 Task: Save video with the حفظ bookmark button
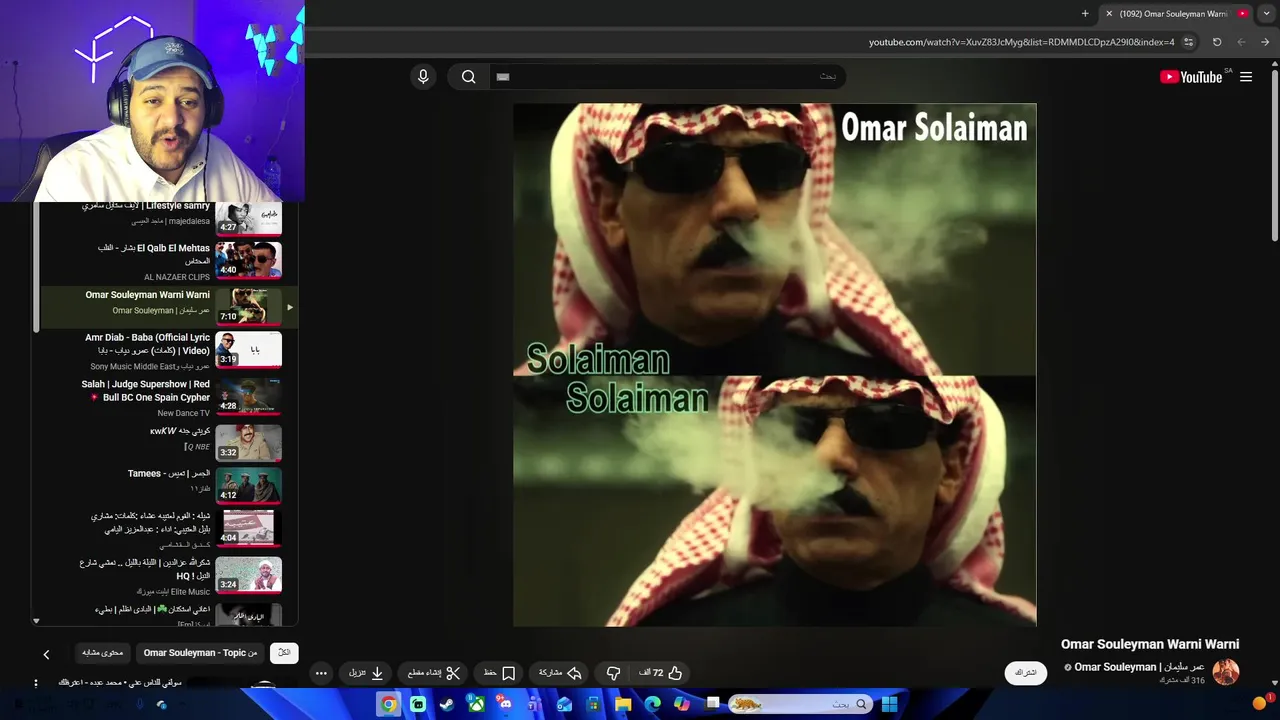[499, 673]
